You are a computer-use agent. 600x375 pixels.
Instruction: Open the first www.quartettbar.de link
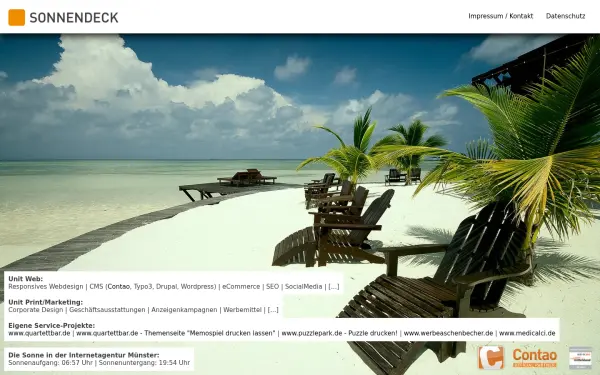pos(39,333)
